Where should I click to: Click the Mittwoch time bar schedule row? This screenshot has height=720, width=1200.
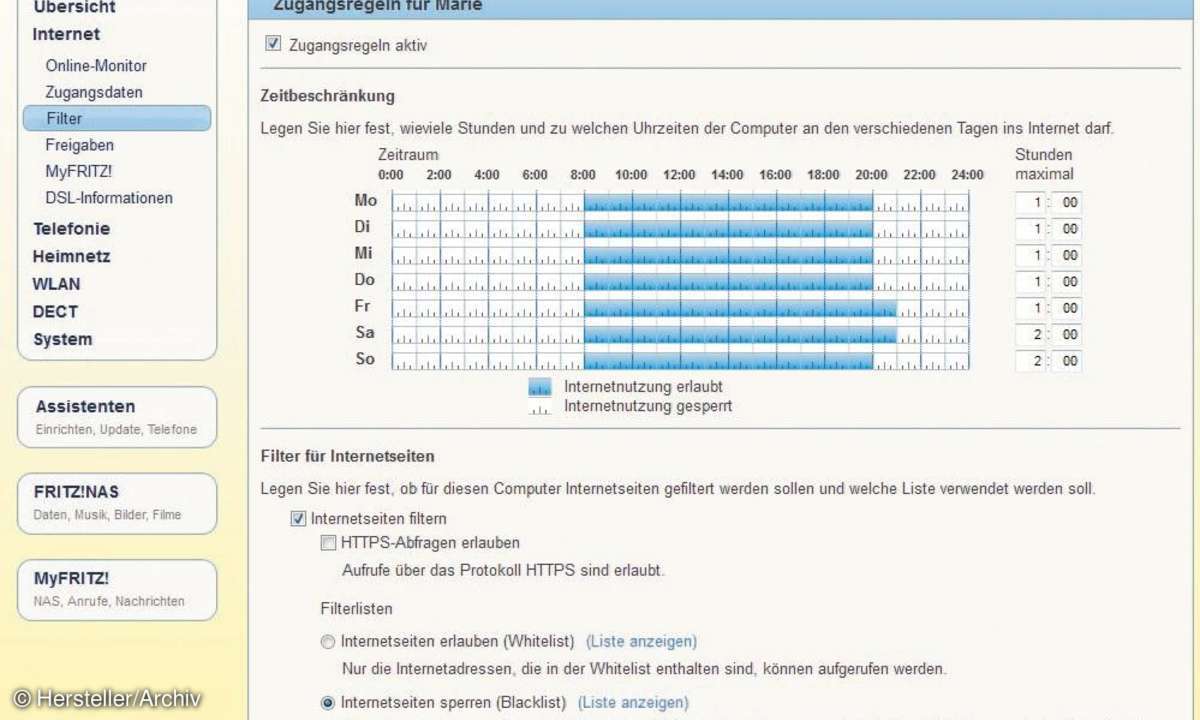680,256
